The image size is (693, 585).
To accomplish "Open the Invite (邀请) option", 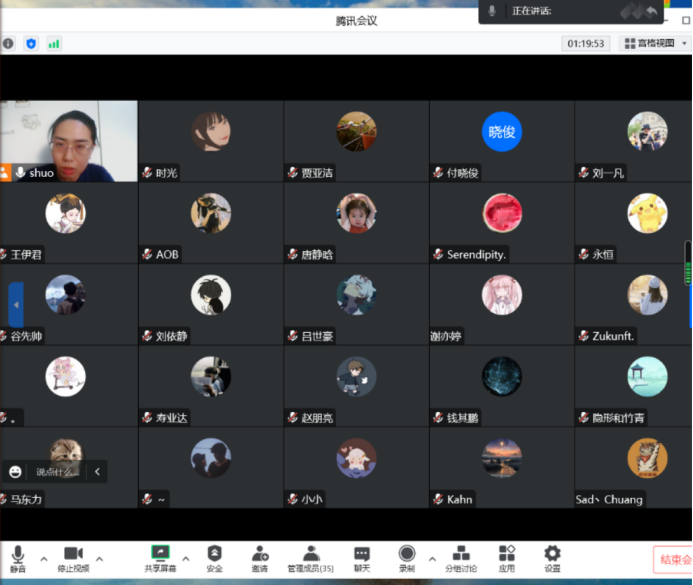I will click(x=260, y=557).
